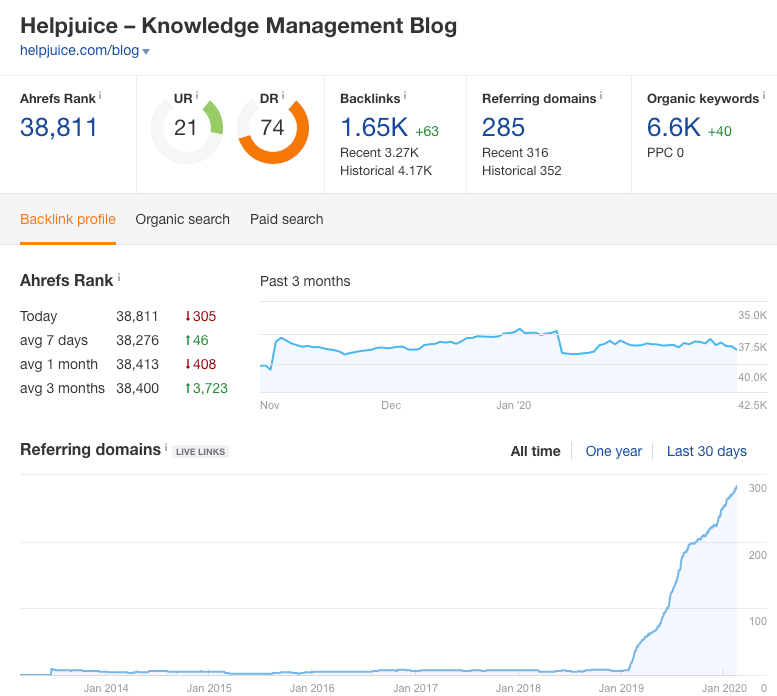Select the One year chart range
777x696 pixels.
point(613,451)
